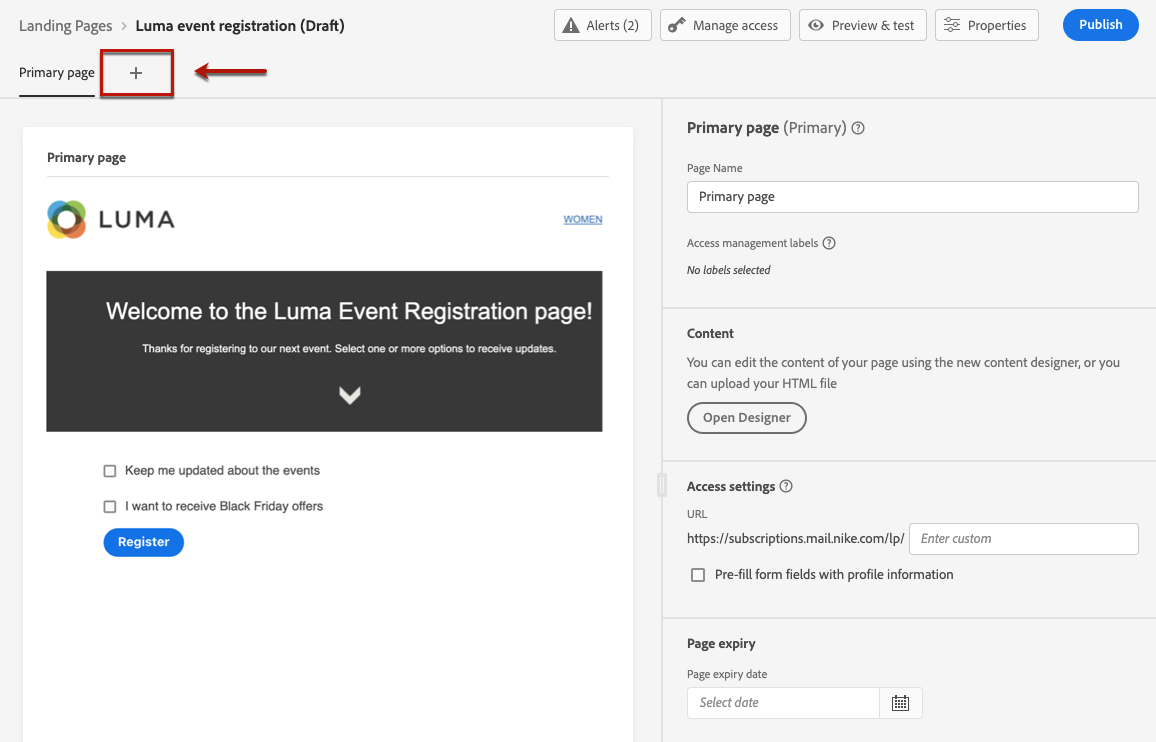Click the Access settings help icon
Image resolution: width=1156 pixels, height=742 pixels.
point(786,487)
